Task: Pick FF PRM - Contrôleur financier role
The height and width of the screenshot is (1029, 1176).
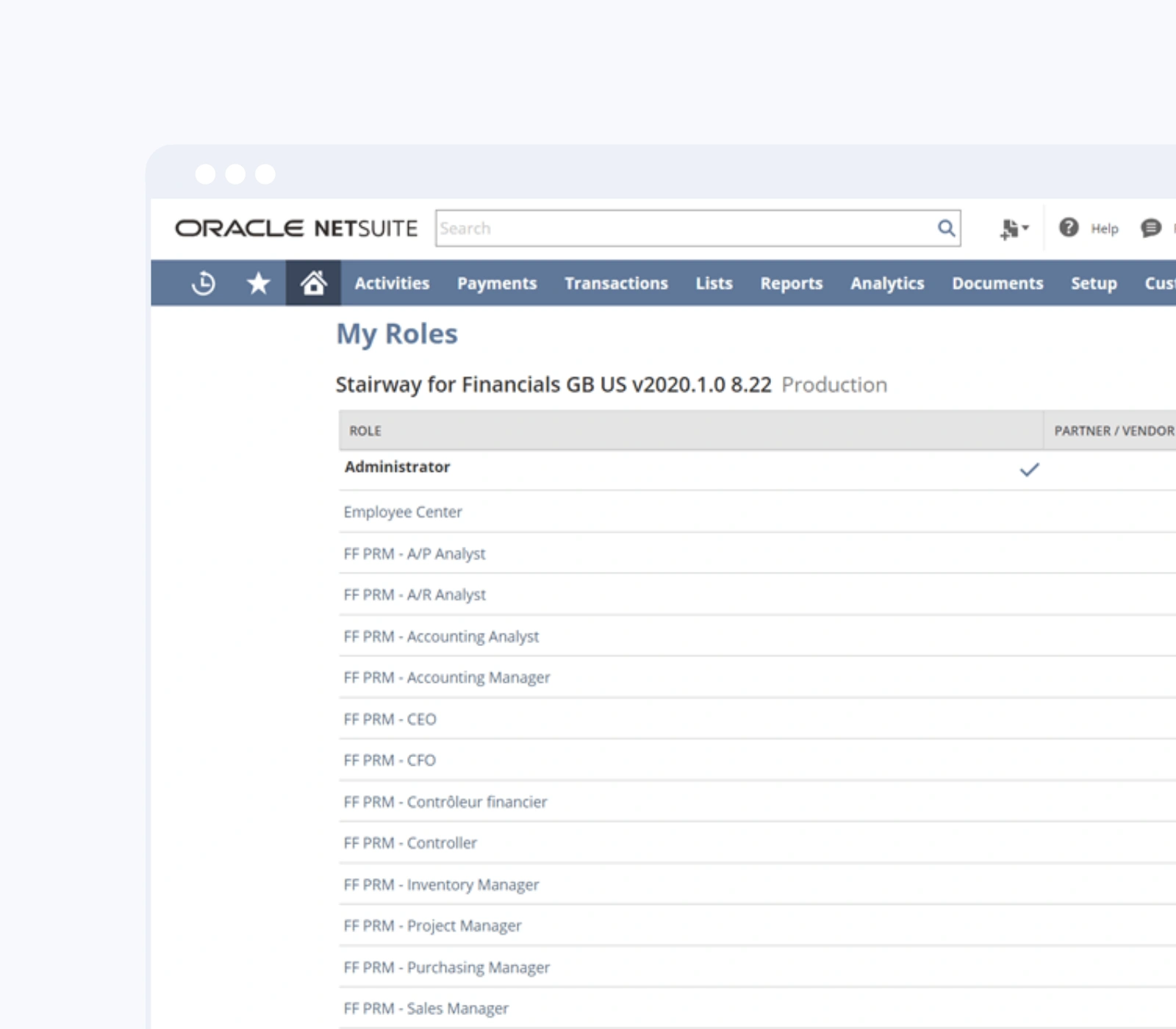Action: [445, 801]
